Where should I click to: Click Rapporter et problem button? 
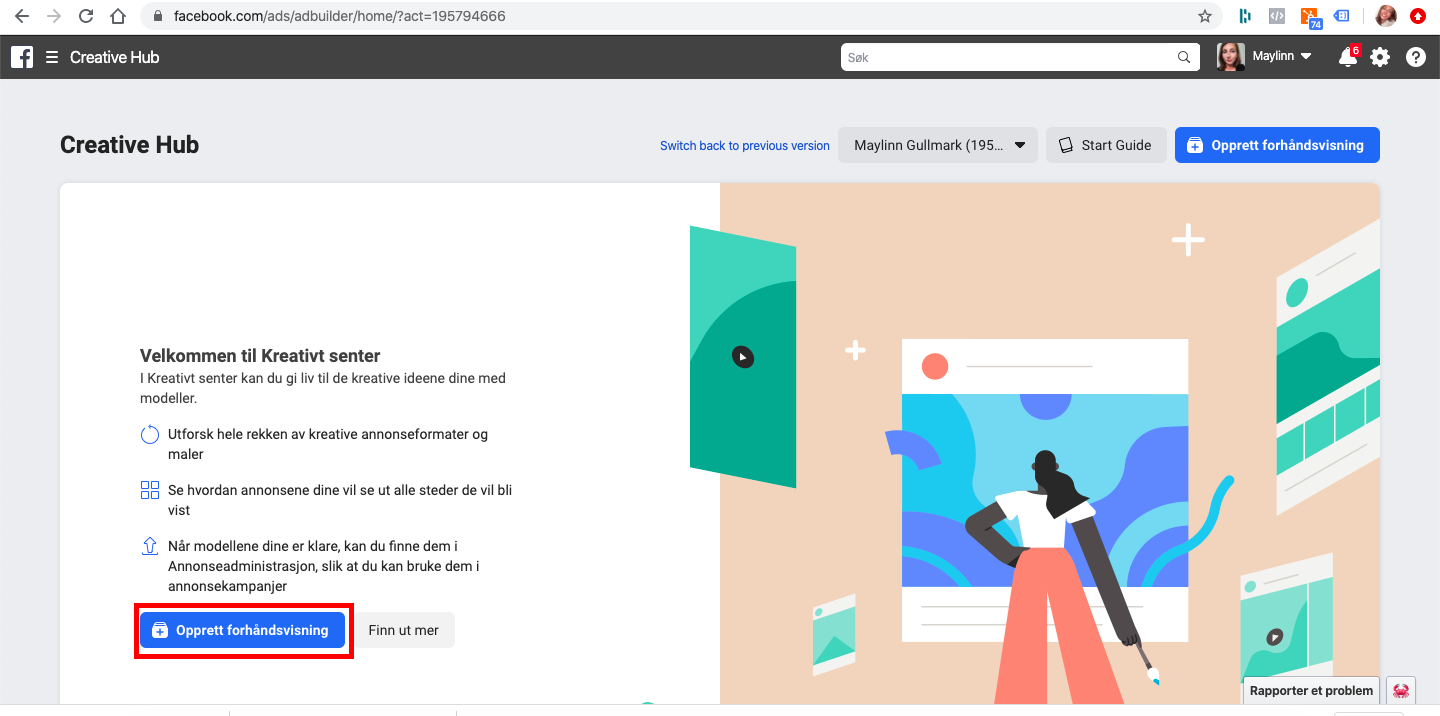tap(1312, 691)
